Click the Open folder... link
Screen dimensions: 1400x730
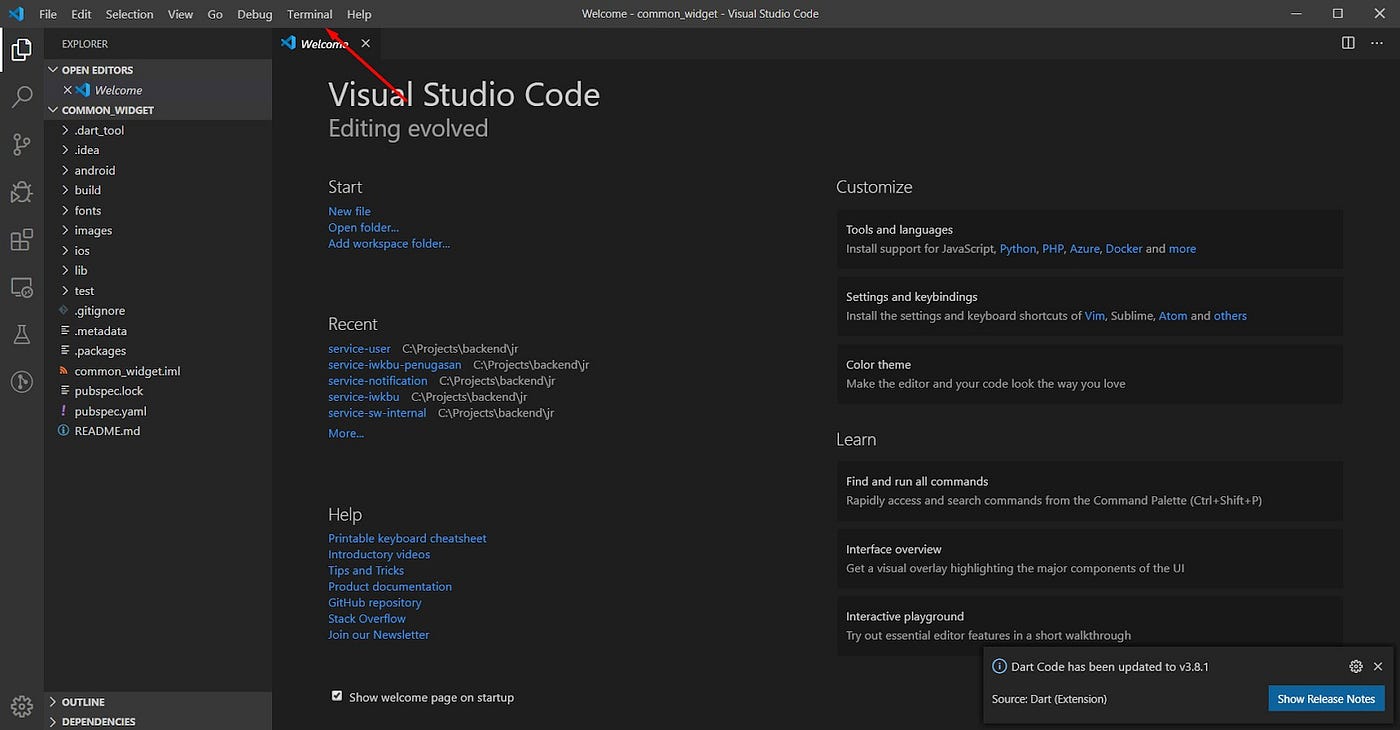click(x=363, y=227)
